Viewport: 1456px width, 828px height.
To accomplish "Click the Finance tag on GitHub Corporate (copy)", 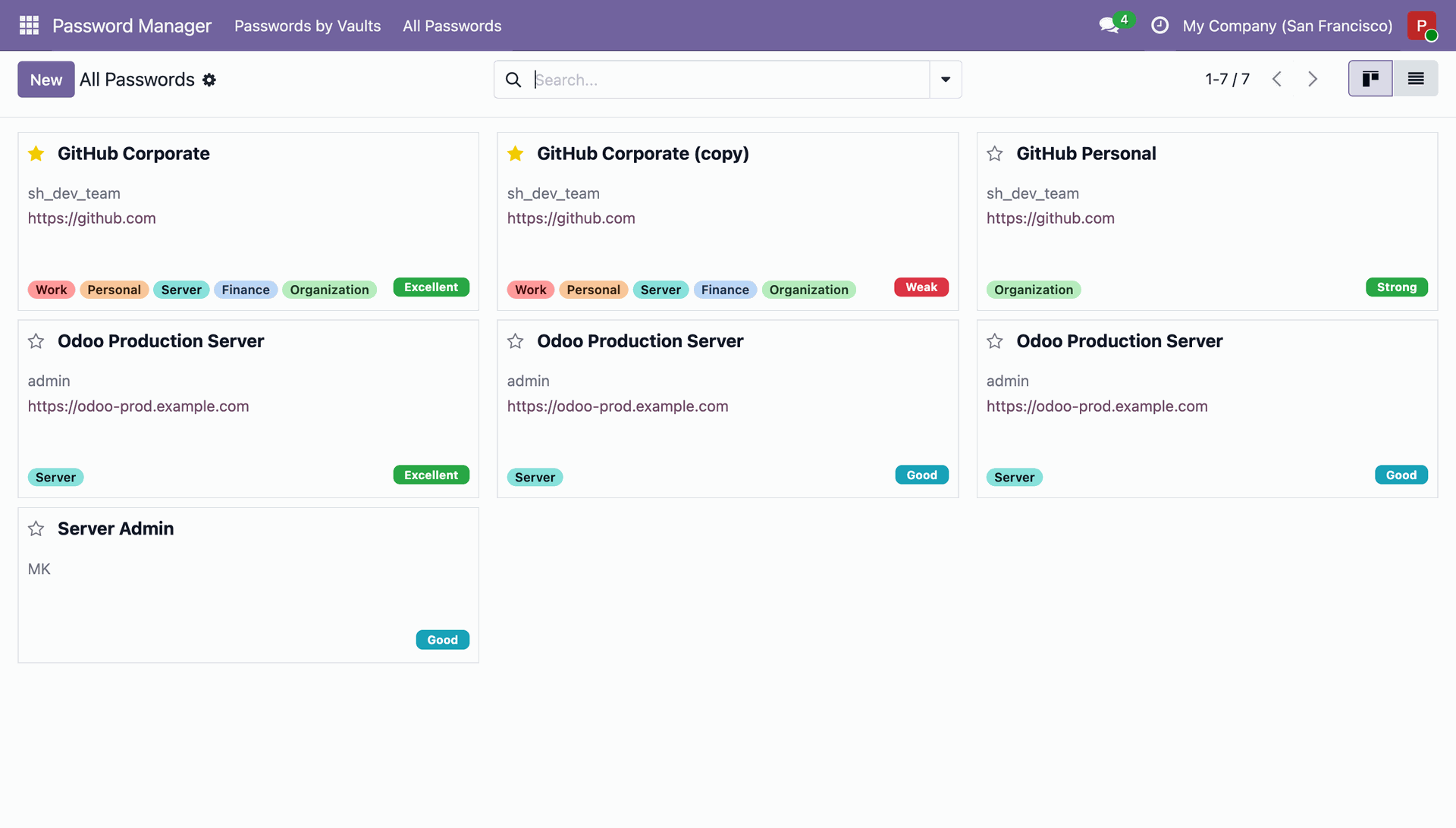I will [725, 290].
